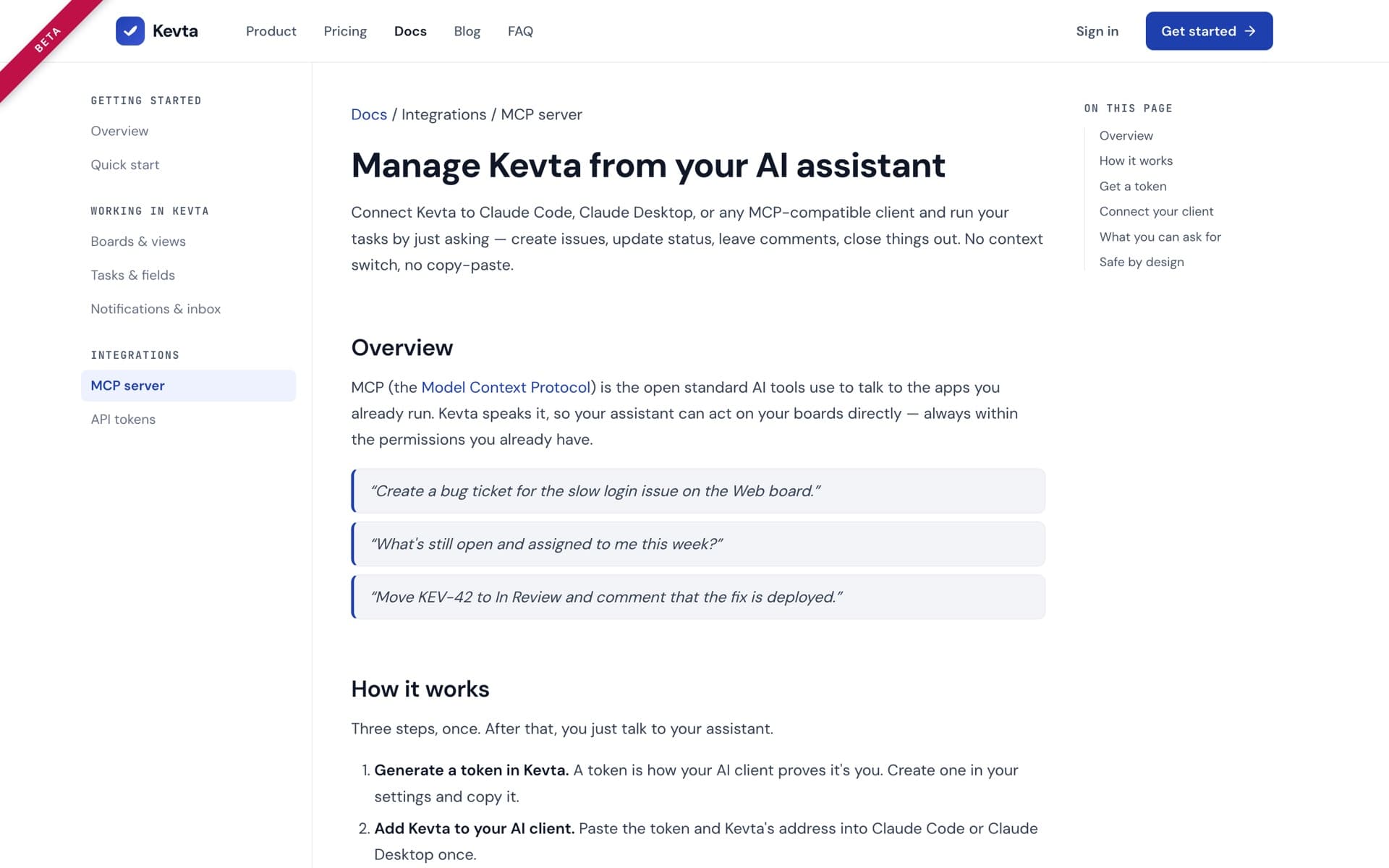1389x868 pixels.
Task: Open API tokens sidebar page
Action: pyautogui.click(x=123, y=420)
